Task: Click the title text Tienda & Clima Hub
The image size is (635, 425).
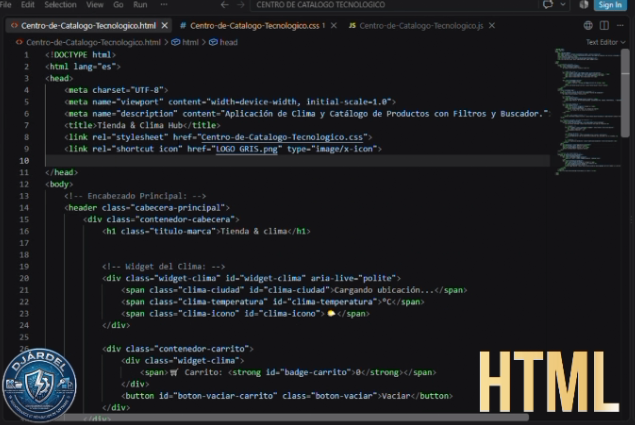Action: [x=140, y=125]
